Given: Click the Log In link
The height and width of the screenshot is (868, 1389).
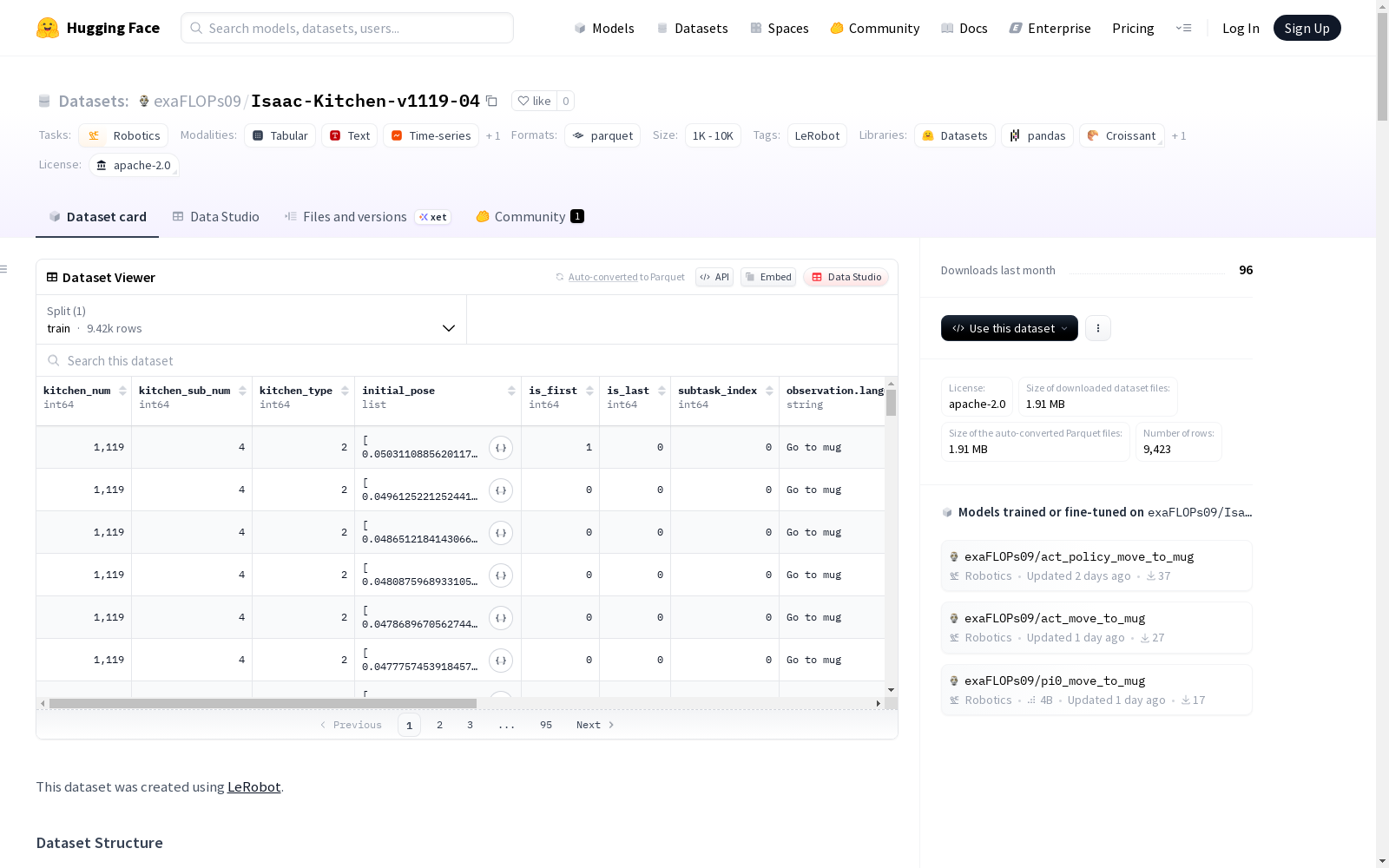Looking at the screenshot, I should [x=1241, y=28].
